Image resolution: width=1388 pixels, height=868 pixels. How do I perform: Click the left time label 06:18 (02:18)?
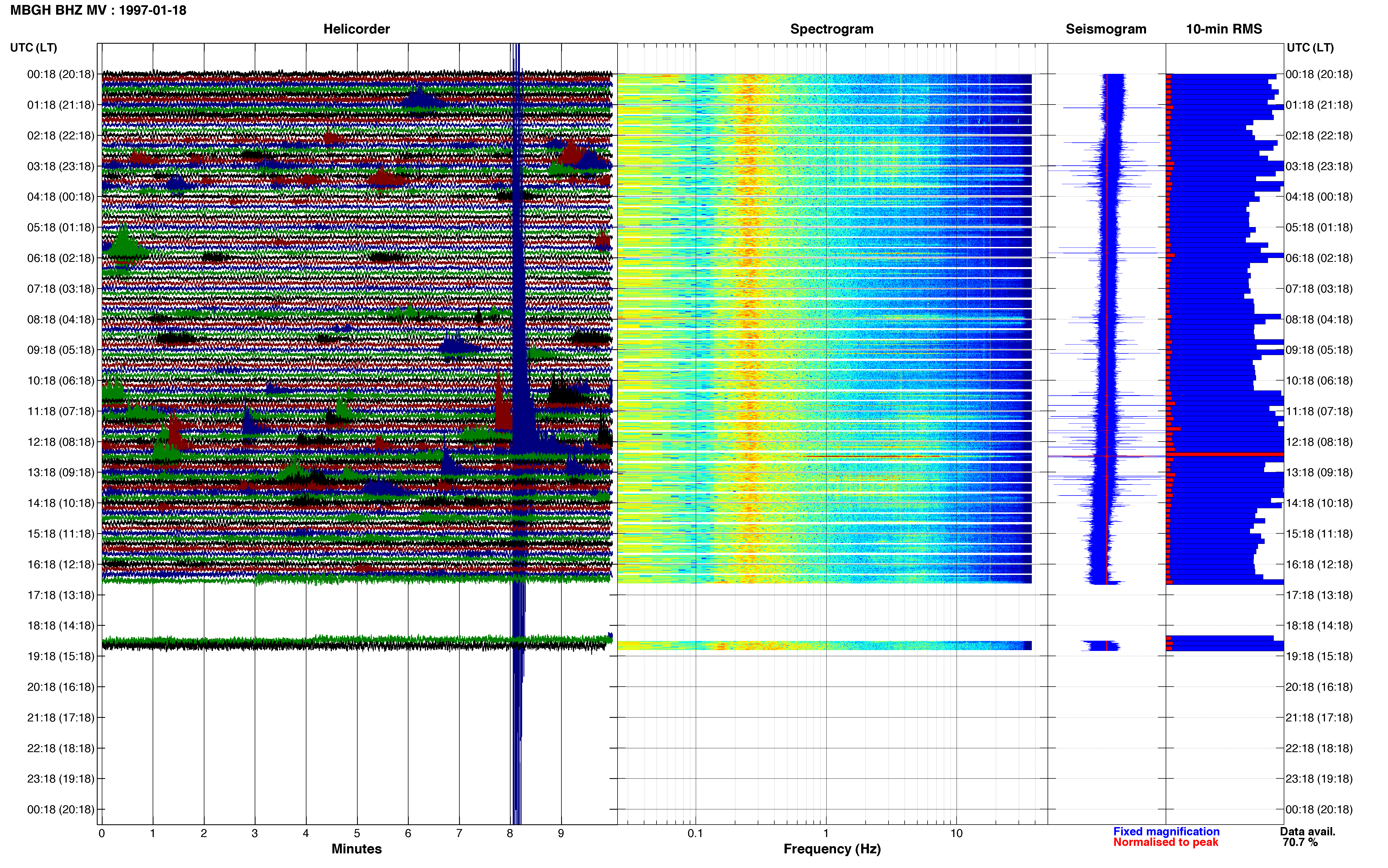61,258
